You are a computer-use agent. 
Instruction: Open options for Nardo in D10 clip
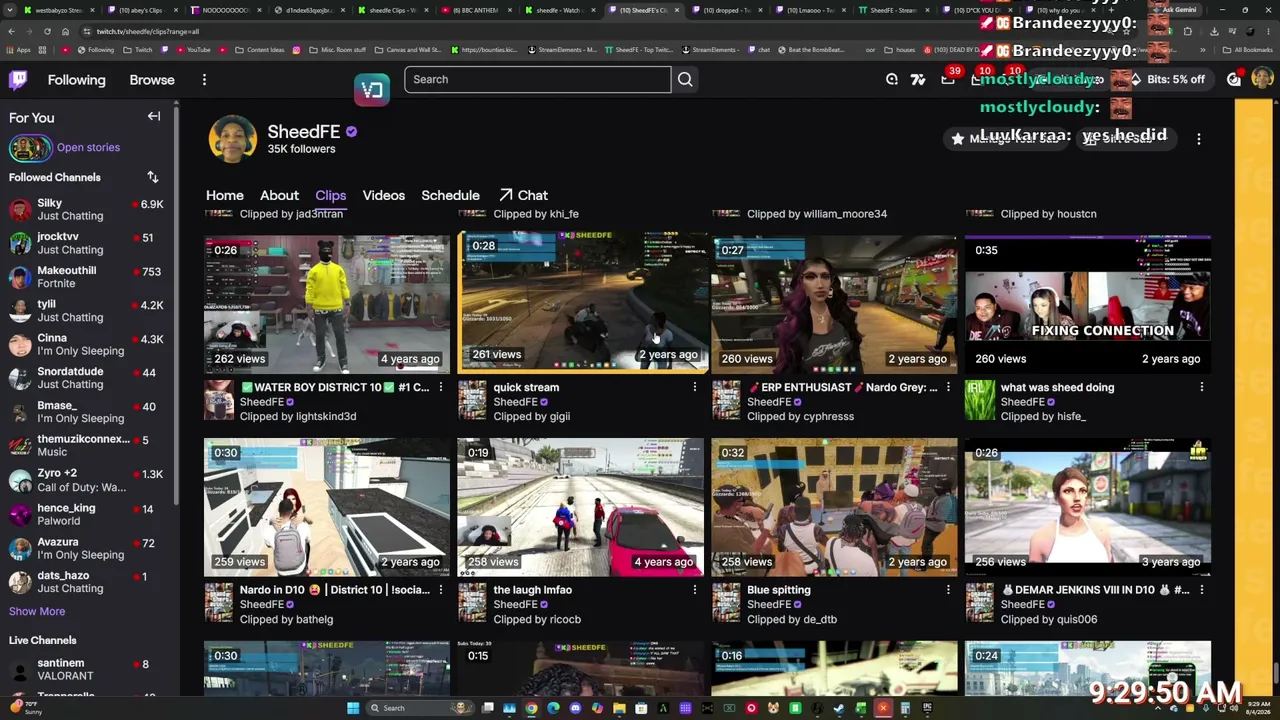441,590
